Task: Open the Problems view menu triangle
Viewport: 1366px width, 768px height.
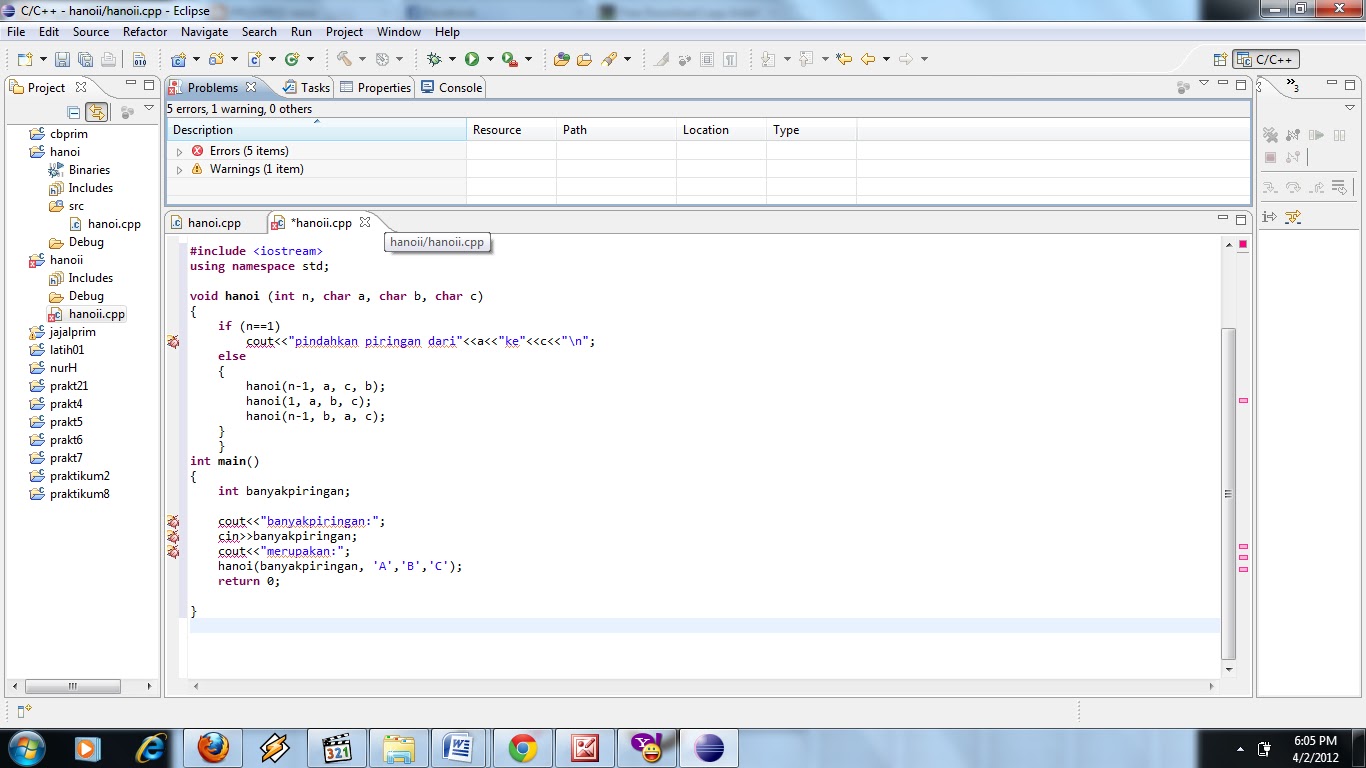Action: coord(1203,84)
